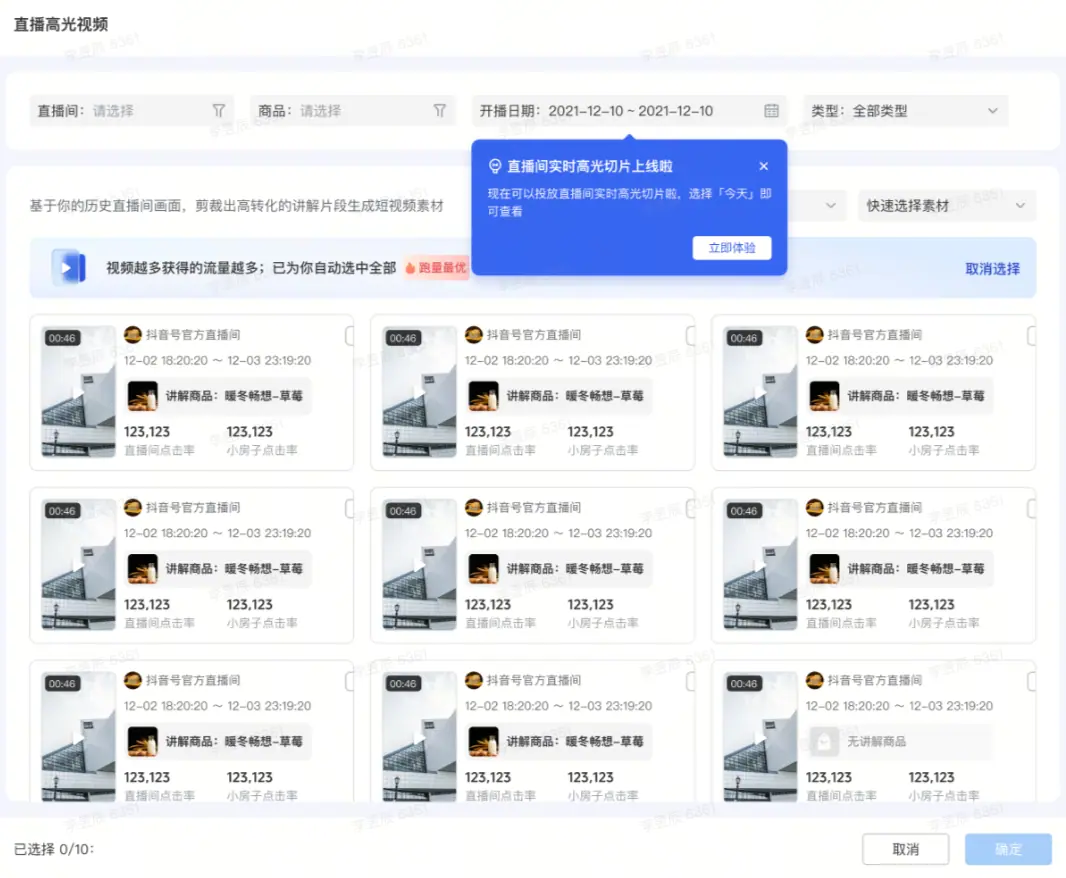The width and height of the screenshot is (1066, 878).
Task: Play the top-row middle card's video thumbnail
Action: (419, 392)
